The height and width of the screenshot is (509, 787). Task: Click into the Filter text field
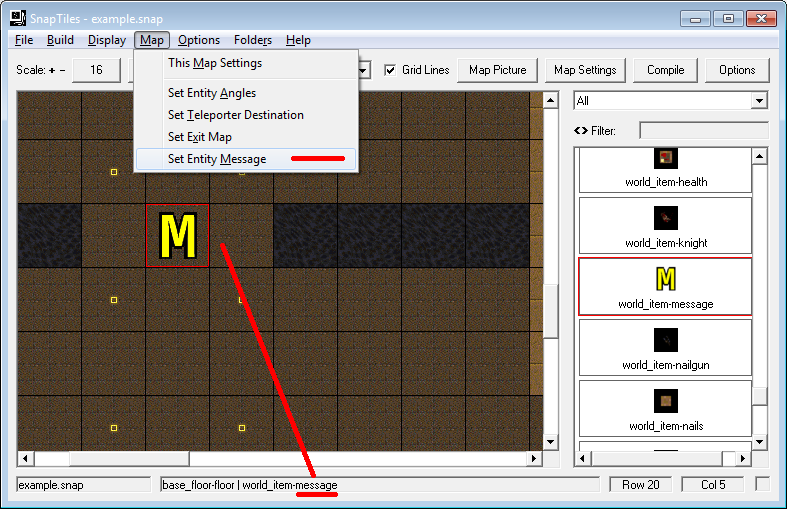coord(703,130)
